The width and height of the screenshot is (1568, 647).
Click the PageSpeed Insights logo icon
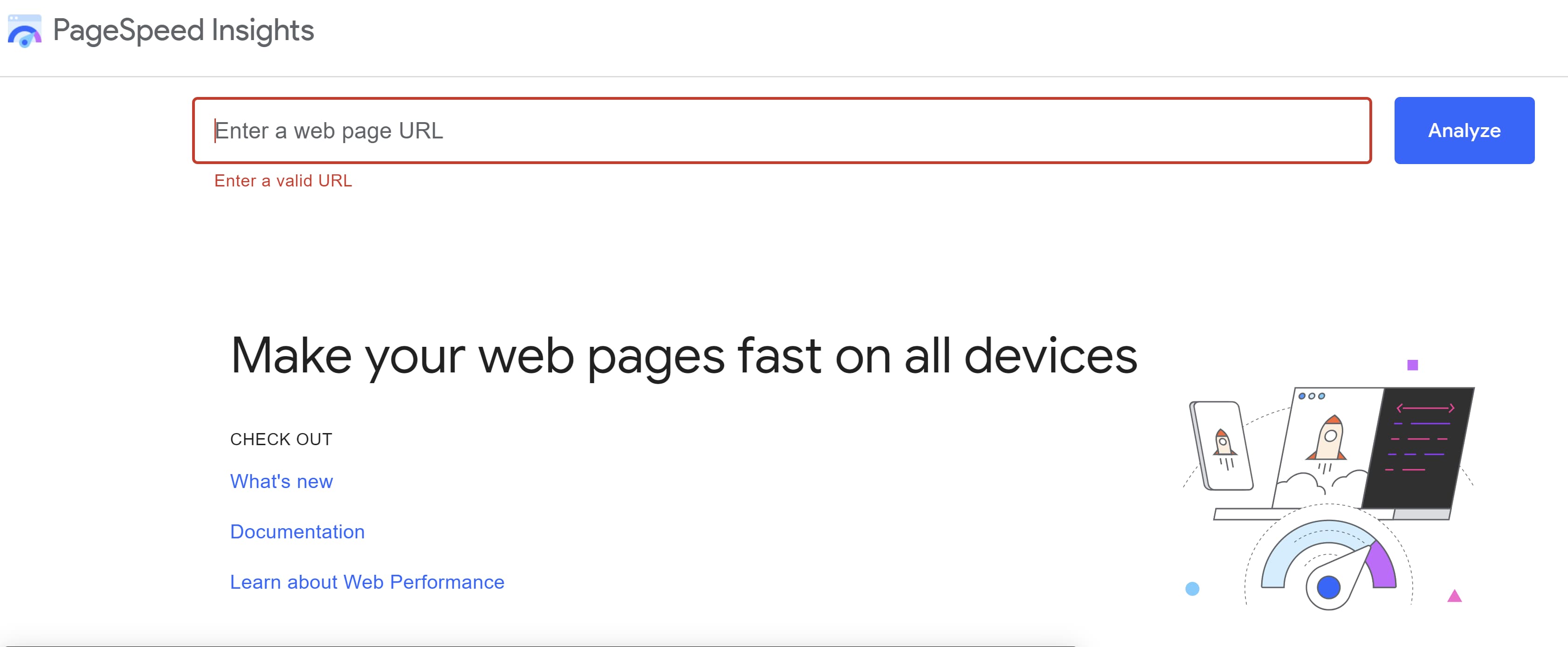click(24, 30)
